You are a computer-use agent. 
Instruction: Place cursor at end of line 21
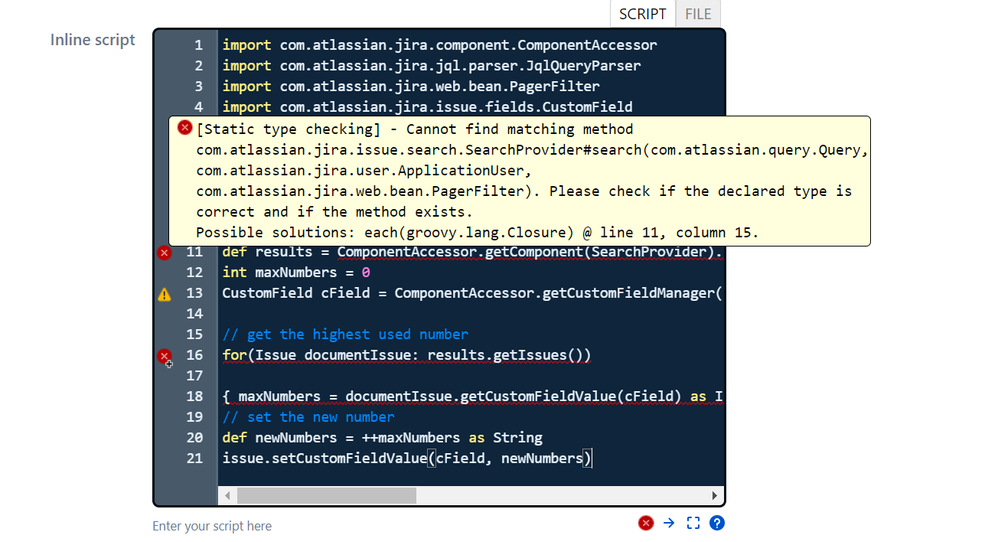click(594, 459)
